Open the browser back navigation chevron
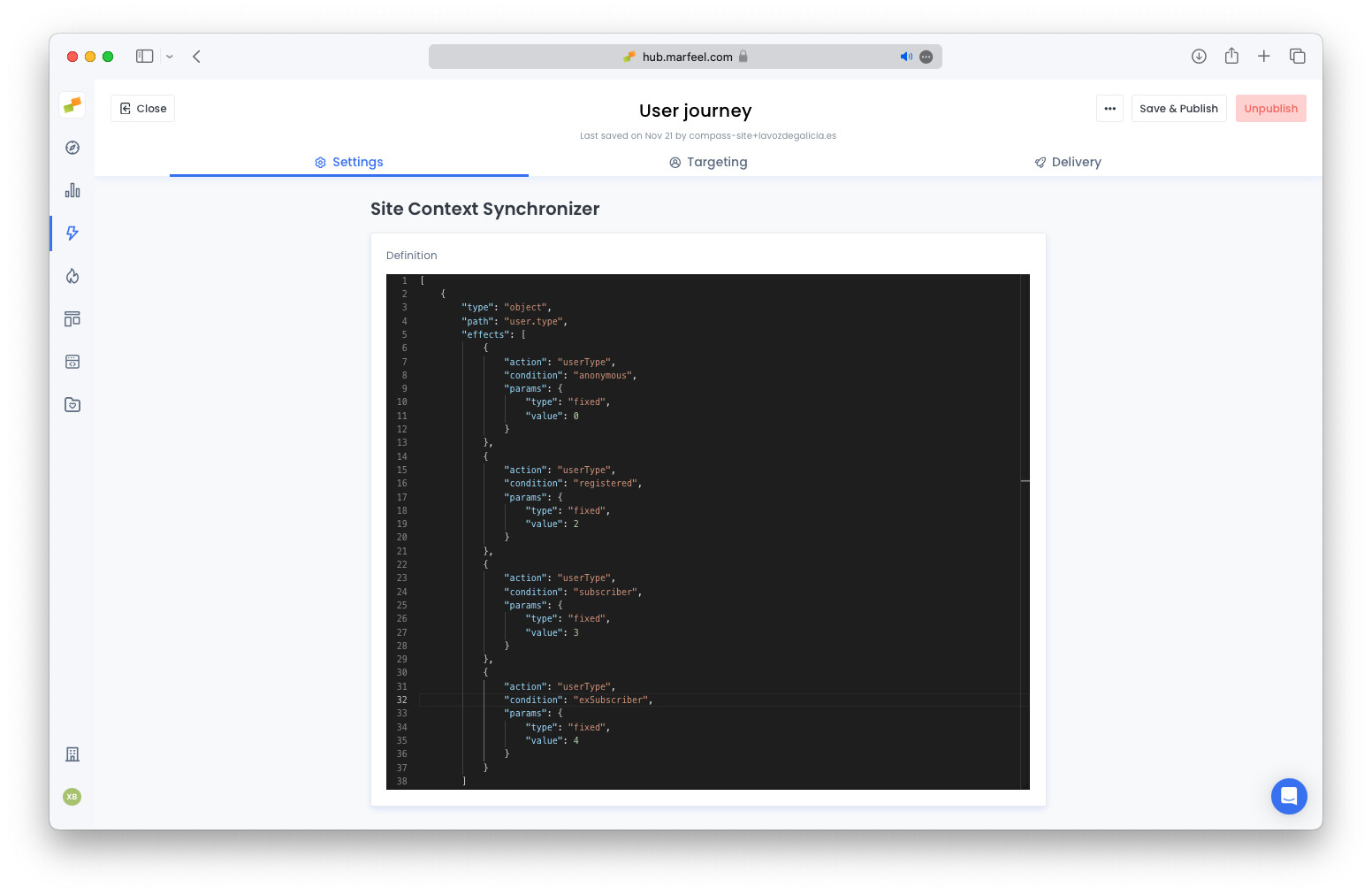This screenshot has height=895, width=1372. [196, 56]
